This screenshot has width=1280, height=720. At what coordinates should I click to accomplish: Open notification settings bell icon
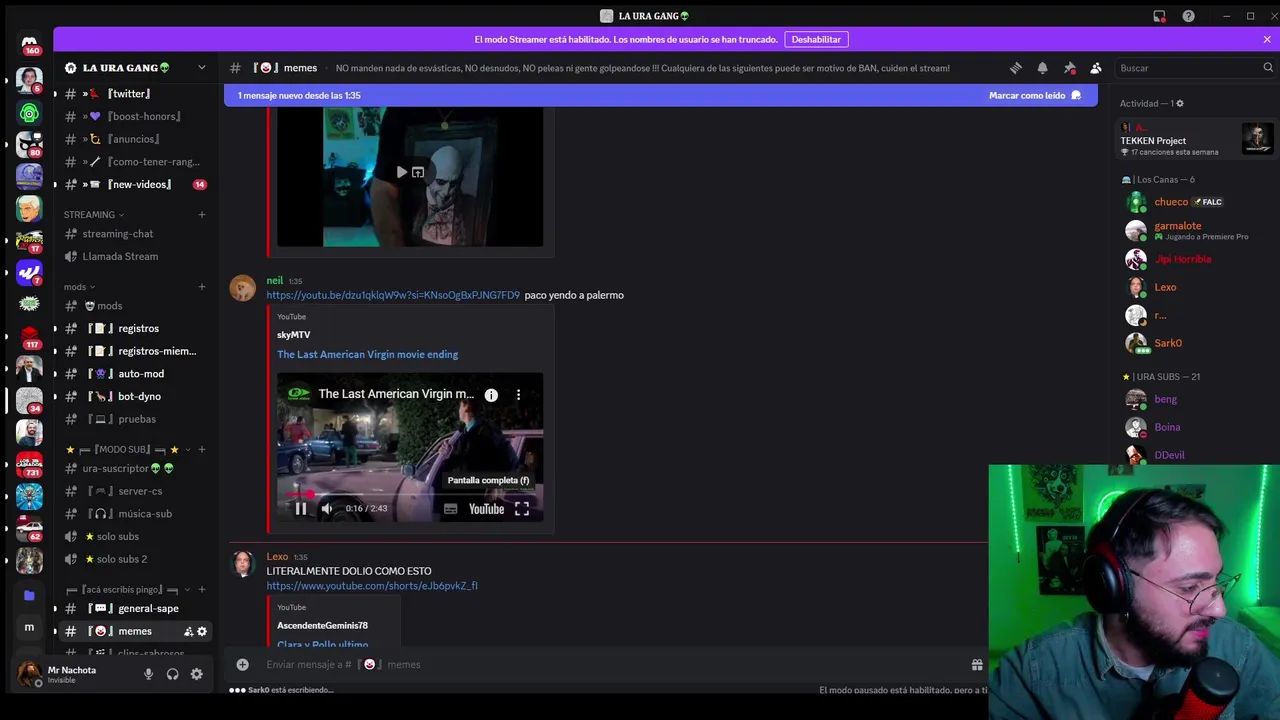(1042, 68)
